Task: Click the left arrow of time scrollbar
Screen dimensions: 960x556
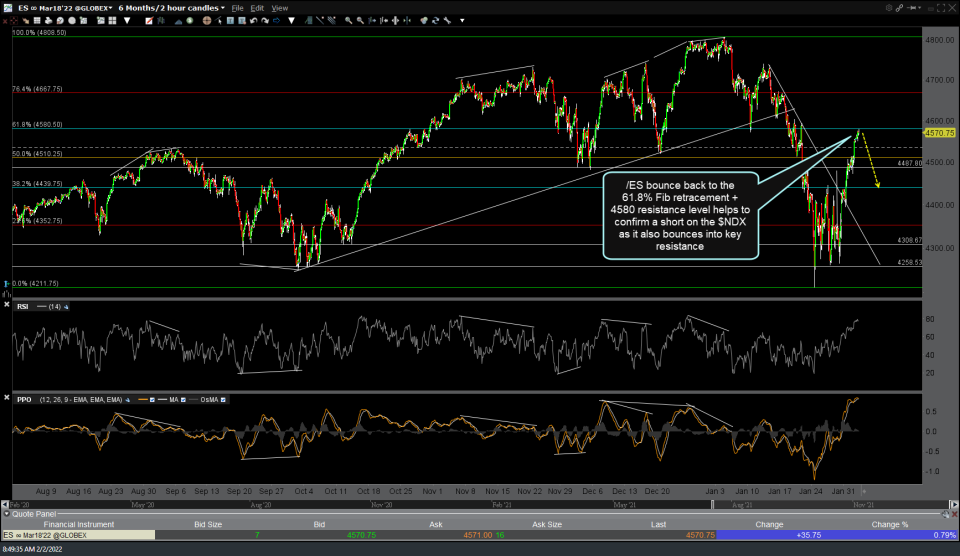Action: click(5, 505)
